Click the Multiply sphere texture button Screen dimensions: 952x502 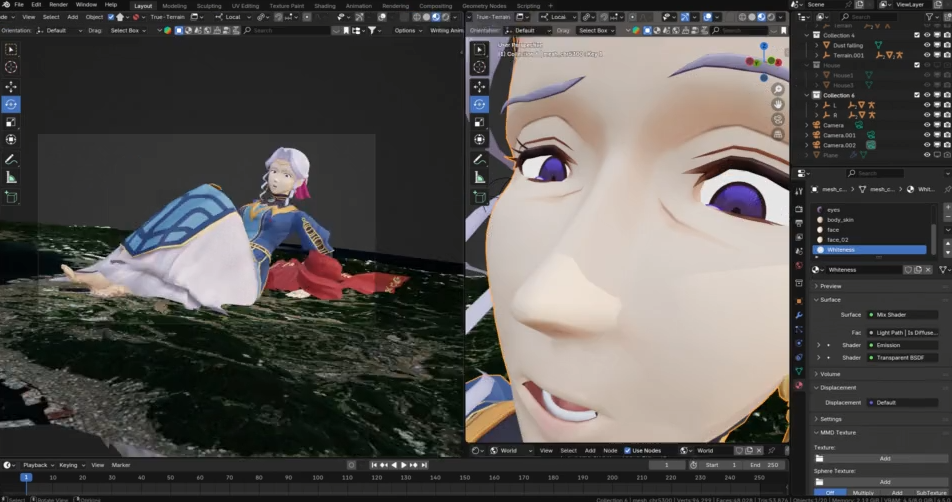point(862,493)
